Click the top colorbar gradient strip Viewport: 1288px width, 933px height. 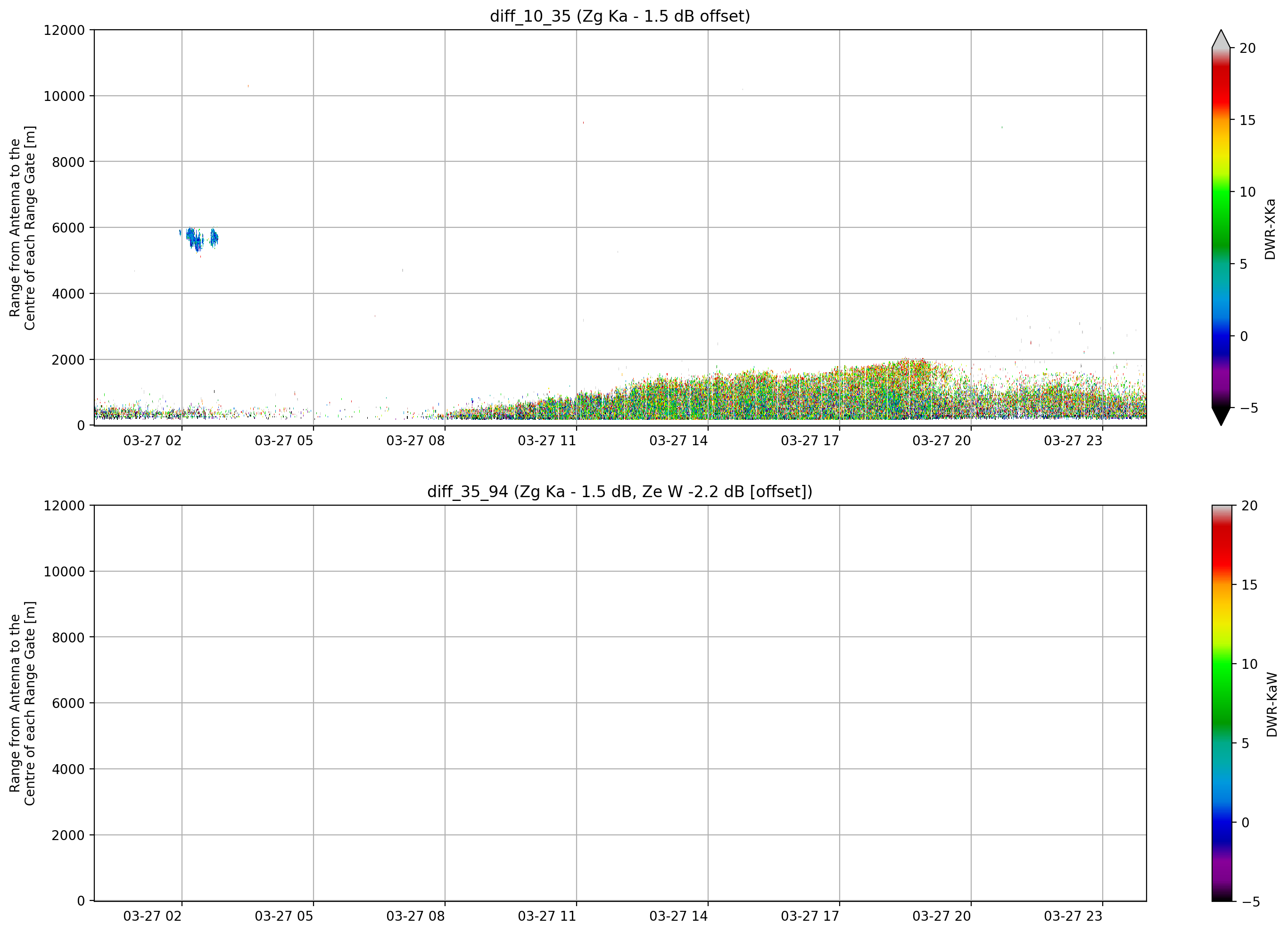click(x=1221, y=228)
